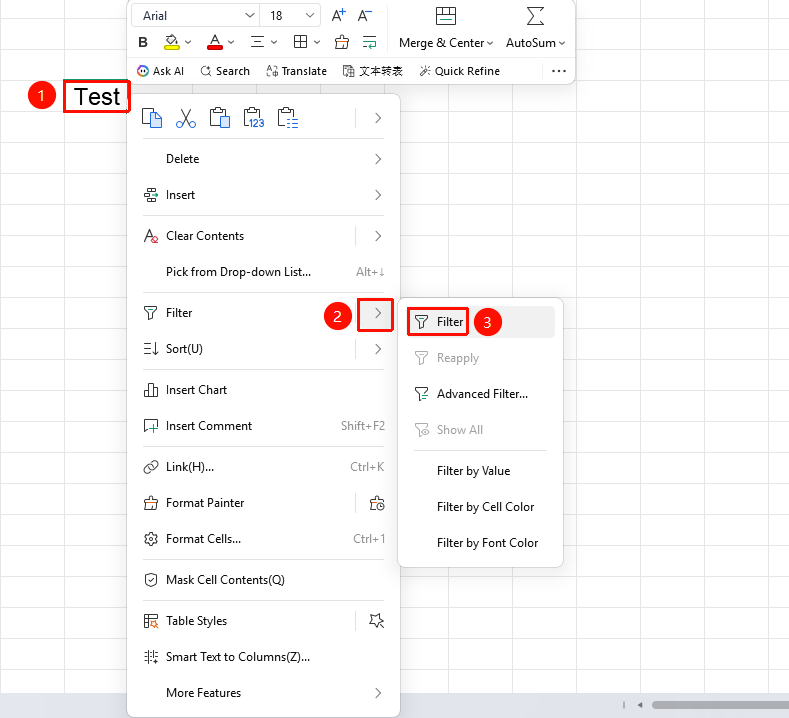This screenshot has width=789, height=718.
Task: Click the Paste clipboard icon
Action: click(x=219, y=118)
